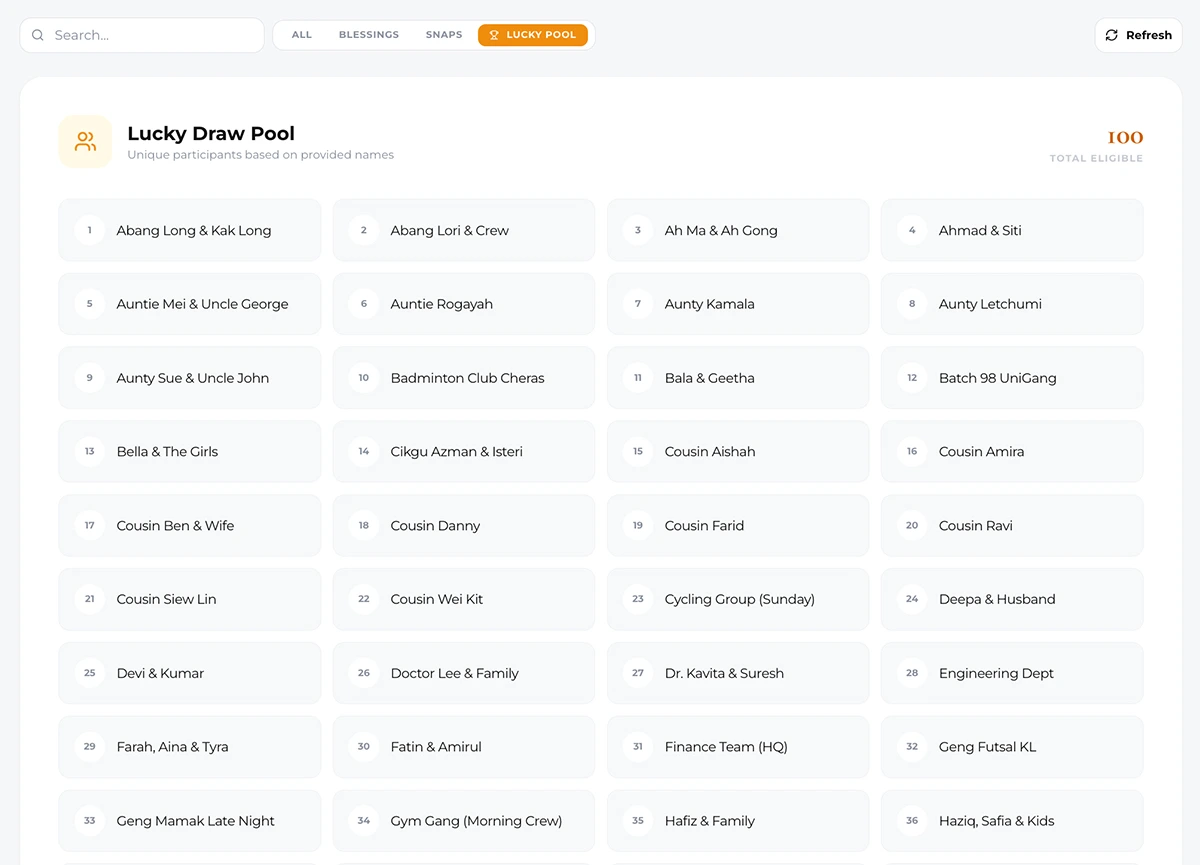The width and height of the screenshot is (1200, 865).
Task: Select participant Ahmad & Siti
Action: coord(1011,230)
